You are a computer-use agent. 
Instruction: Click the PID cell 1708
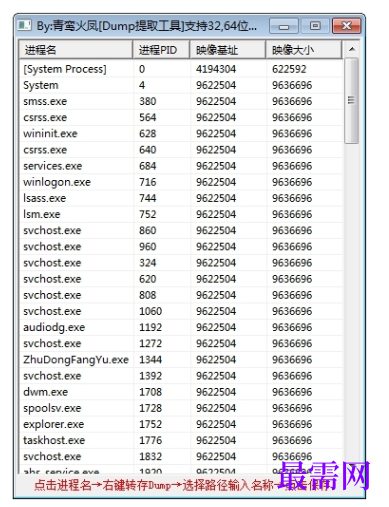tap(150, 392)
